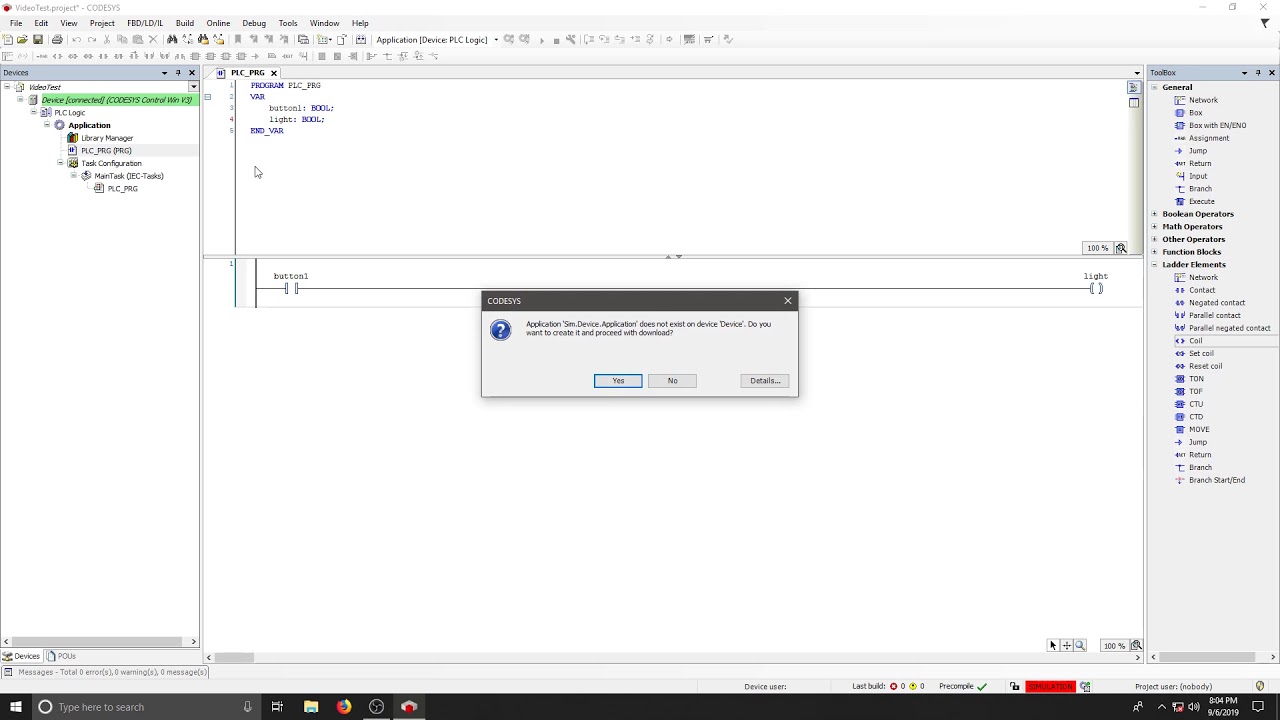Screen dimensions: 1280x720
Task: Click the Open project toolbar icon
Action: pyautogui.click(x=22, y=40)
